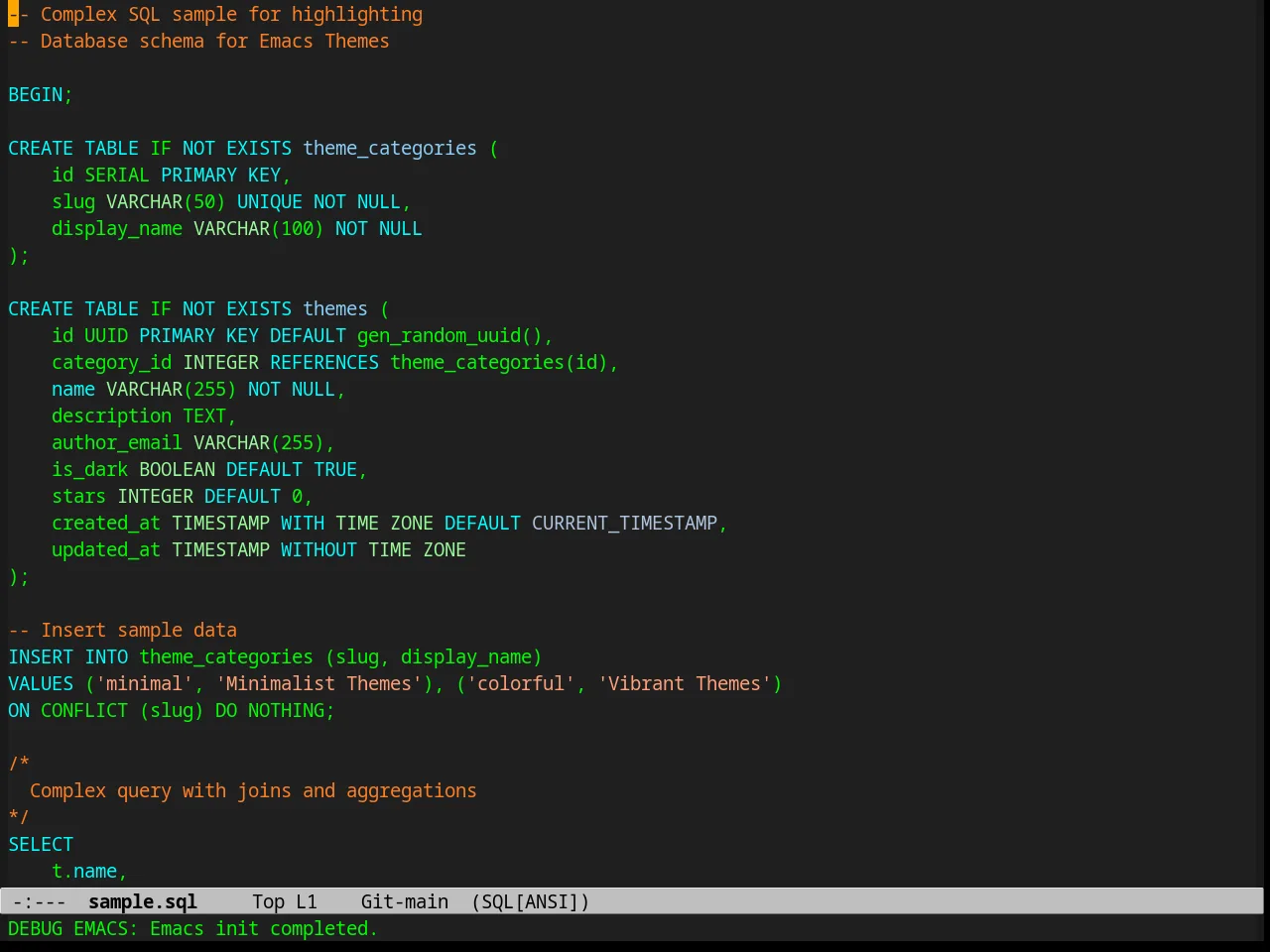Click BOOLEAN type on is_dark line
This screenshot has width=1270, height=952.
point(177,469)
